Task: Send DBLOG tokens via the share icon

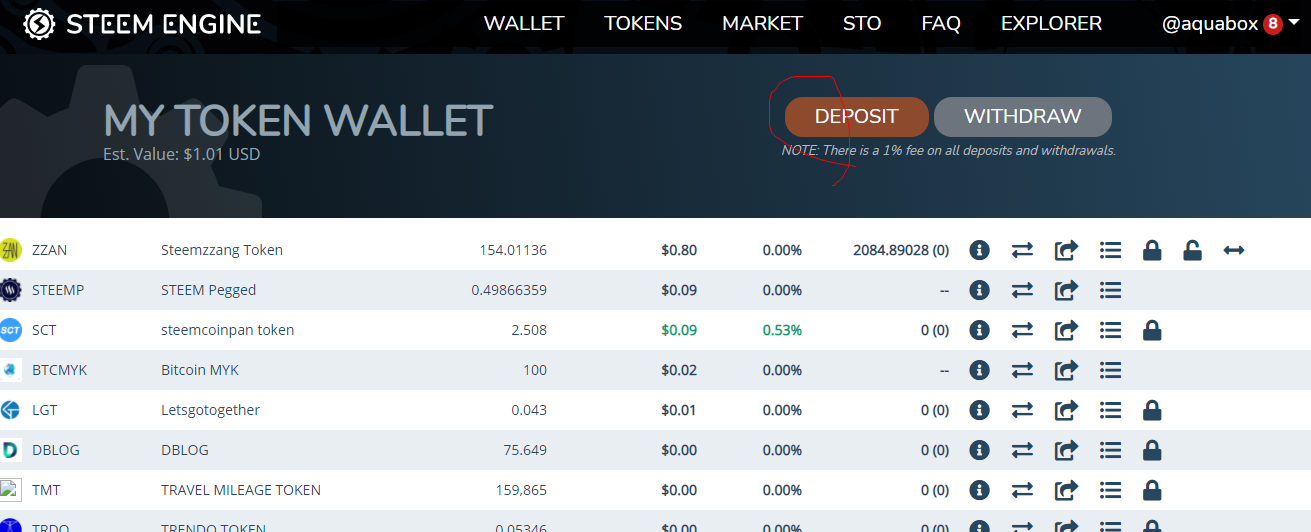Action: (x=1066, y=450)
